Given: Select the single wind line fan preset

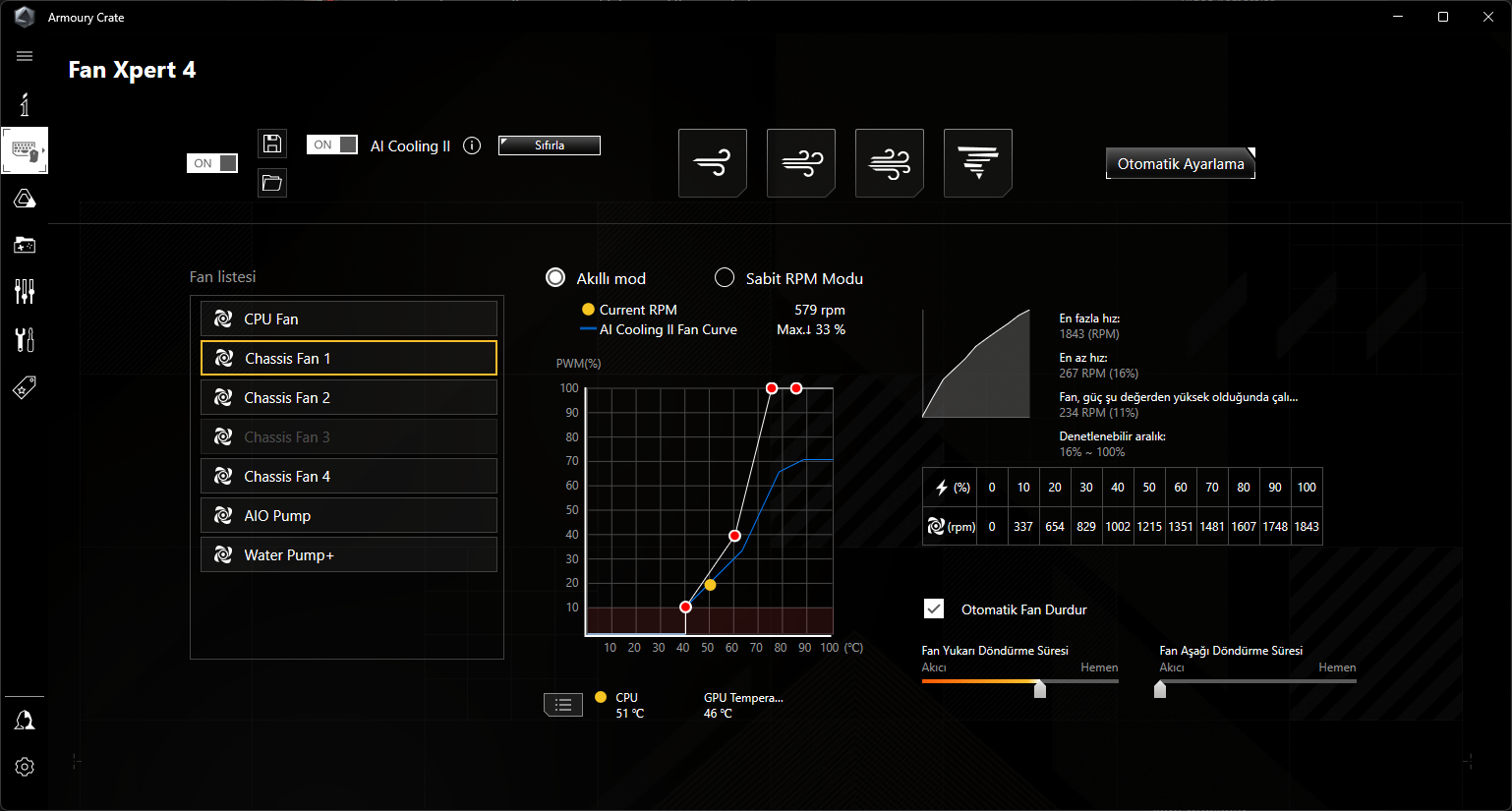Looking at the screenshot, I should (713, 163).
